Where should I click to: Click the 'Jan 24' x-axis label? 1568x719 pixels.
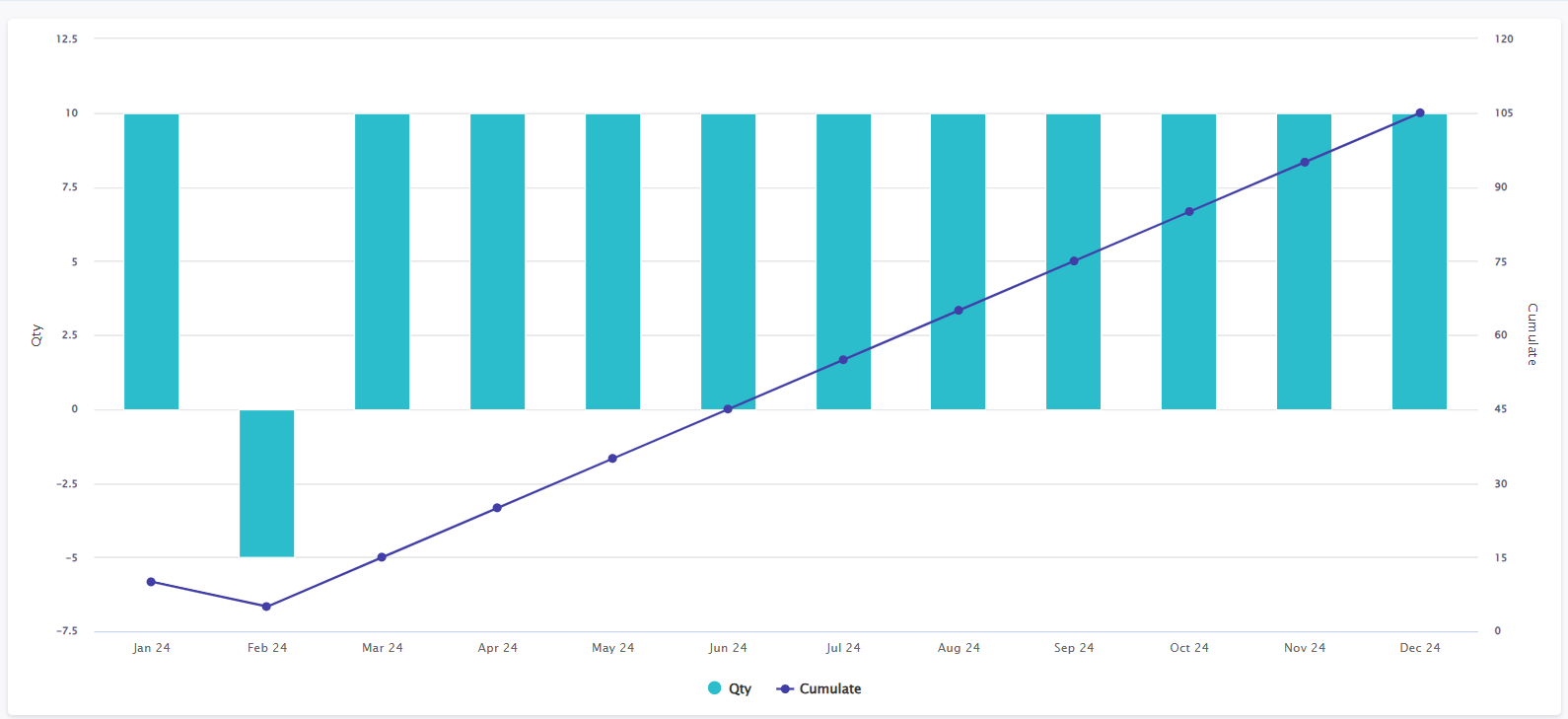tap(152, 648)
